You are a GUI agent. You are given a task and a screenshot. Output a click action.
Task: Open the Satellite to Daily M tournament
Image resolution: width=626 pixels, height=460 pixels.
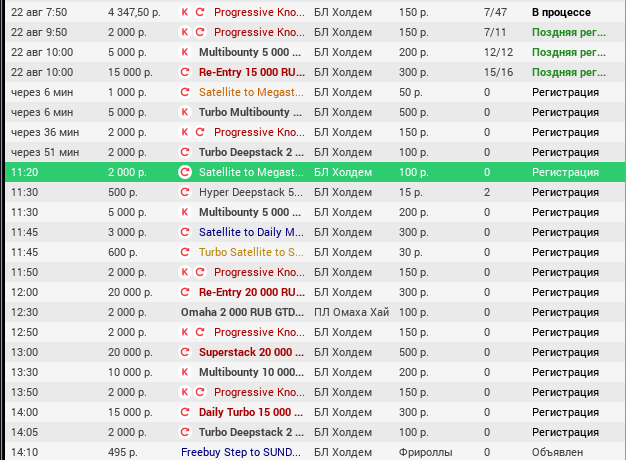[x=251, y=232]
